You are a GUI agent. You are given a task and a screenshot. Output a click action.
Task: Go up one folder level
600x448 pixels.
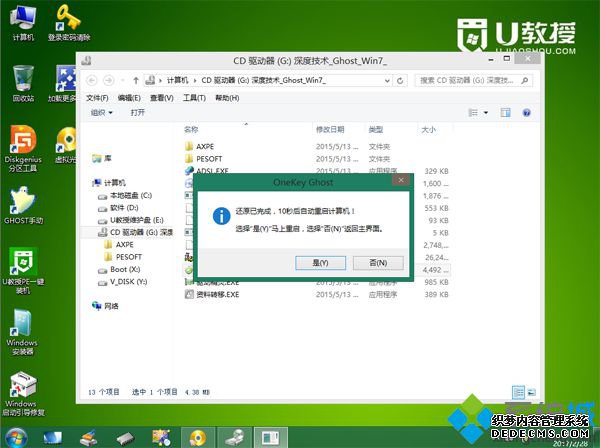135,80
